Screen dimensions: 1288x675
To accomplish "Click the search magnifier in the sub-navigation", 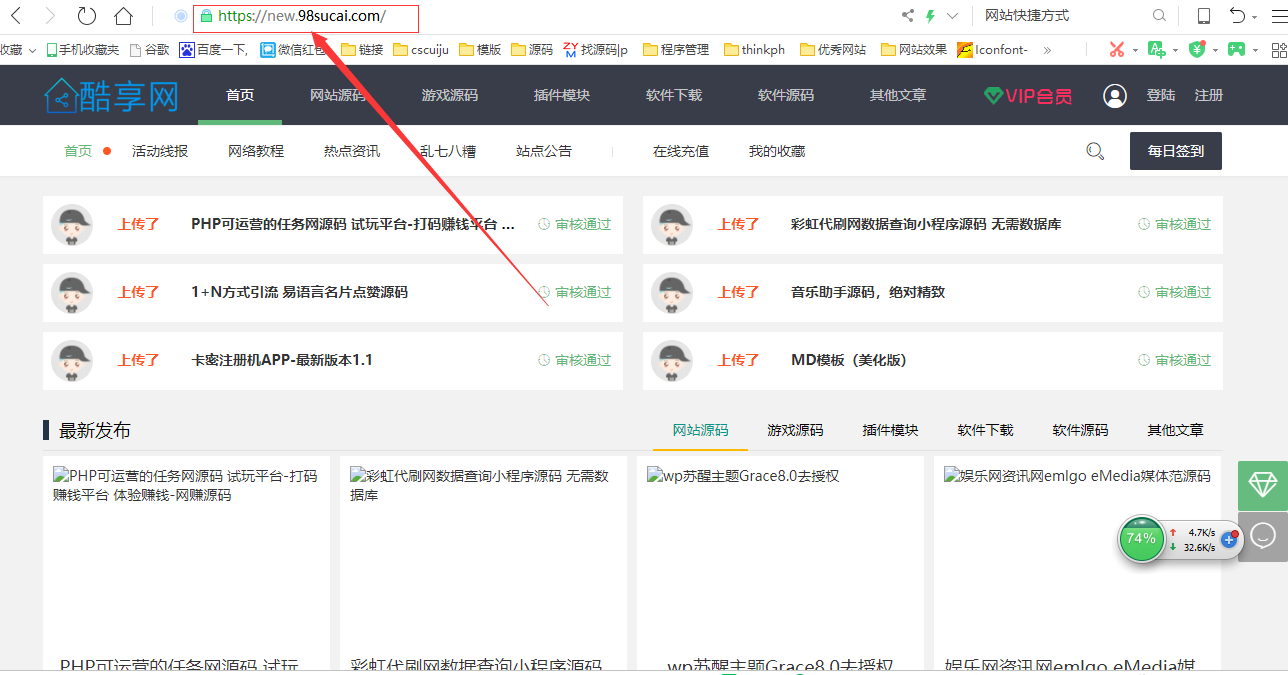I will (x=1094, y=150).
